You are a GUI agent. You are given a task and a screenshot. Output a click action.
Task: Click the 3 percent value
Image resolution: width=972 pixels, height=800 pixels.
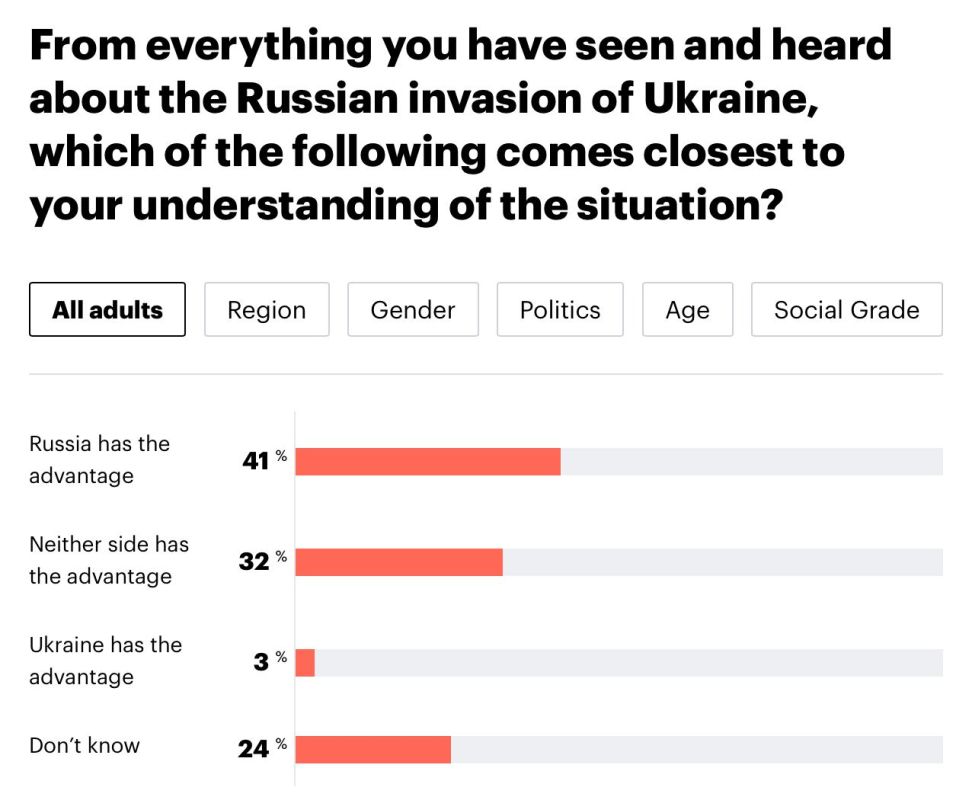(x=270, y=661)
